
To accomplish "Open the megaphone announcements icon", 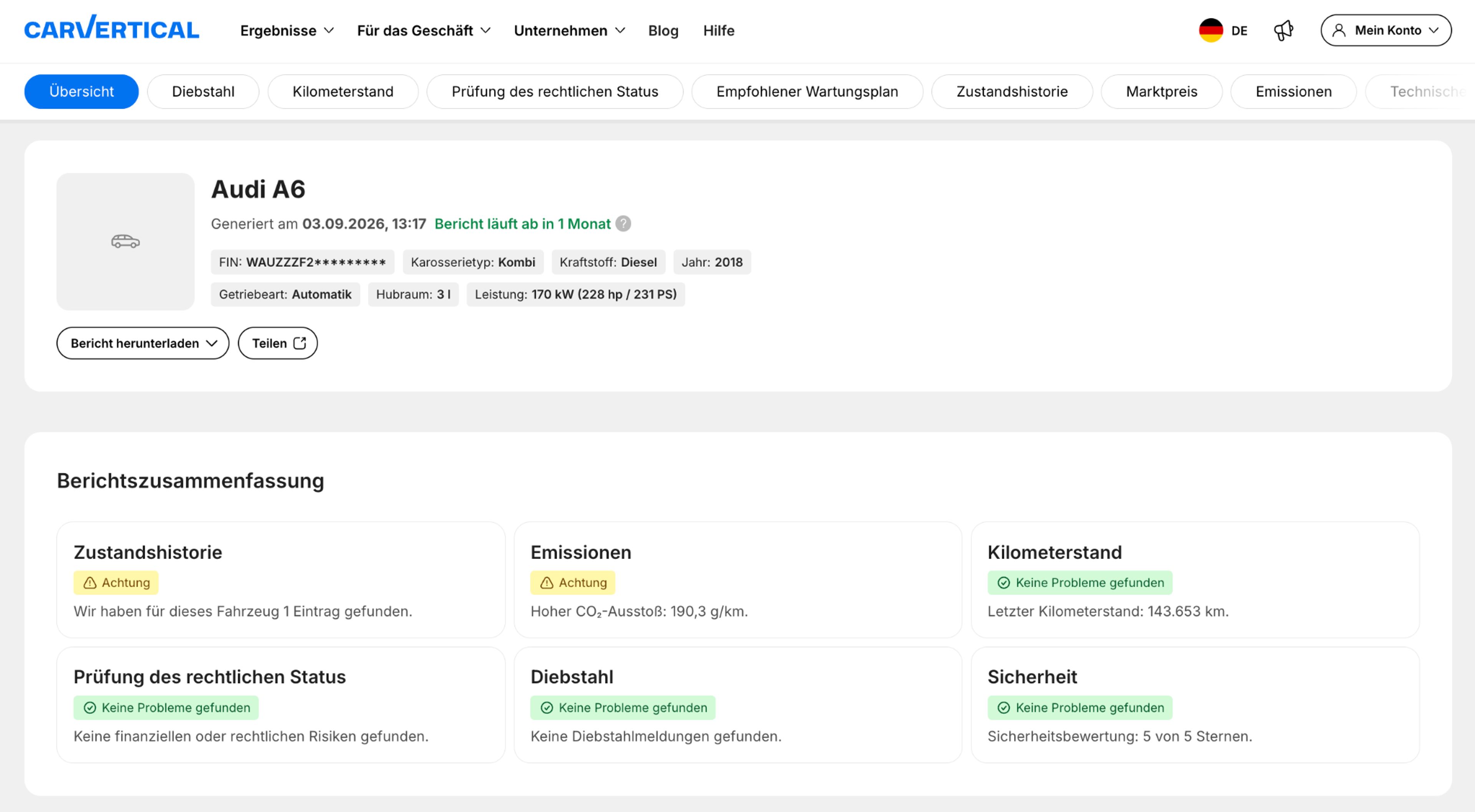I will 1283,30.
